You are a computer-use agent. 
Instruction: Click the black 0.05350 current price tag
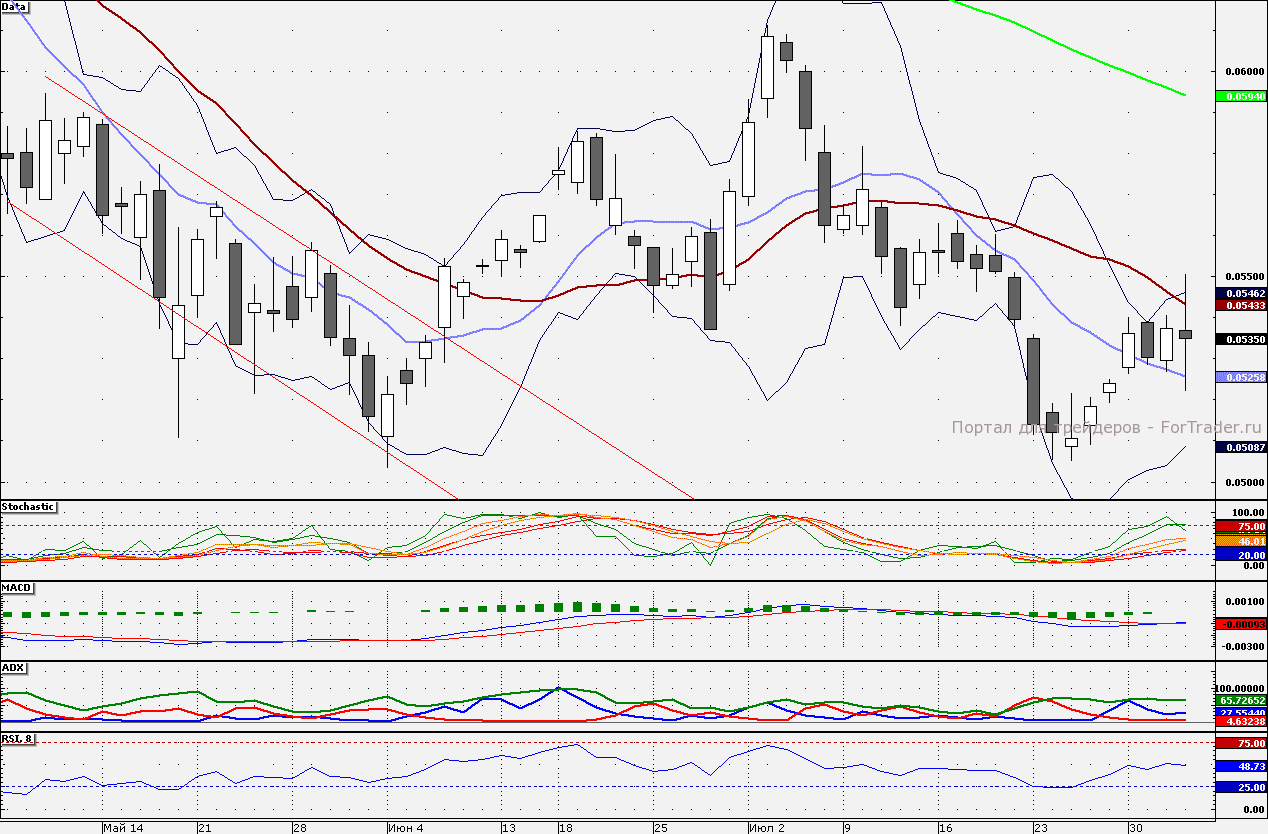pos(1241,340)
